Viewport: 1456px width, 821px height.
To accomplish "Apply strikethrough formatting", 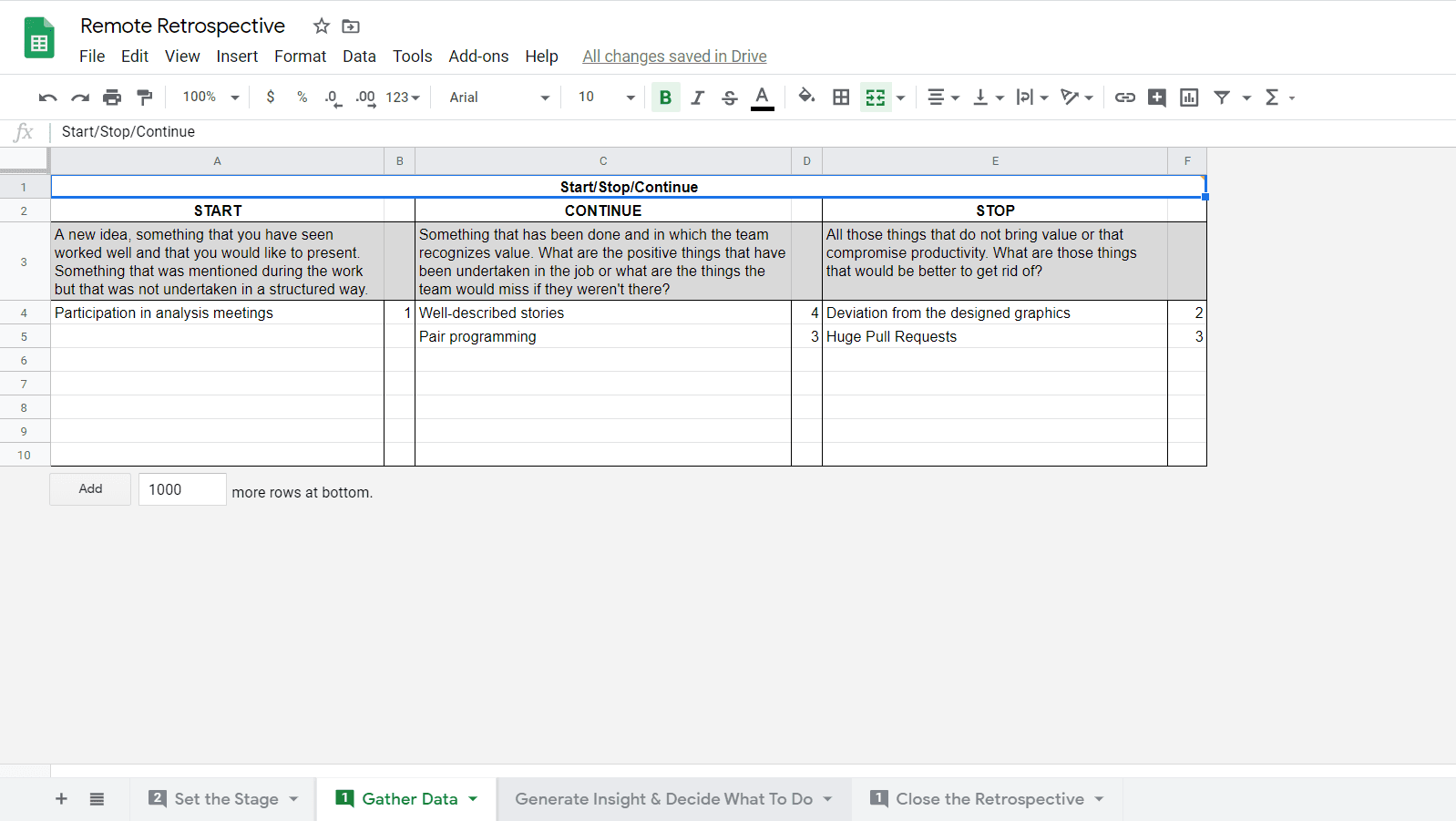I will [x=730, y=97].
